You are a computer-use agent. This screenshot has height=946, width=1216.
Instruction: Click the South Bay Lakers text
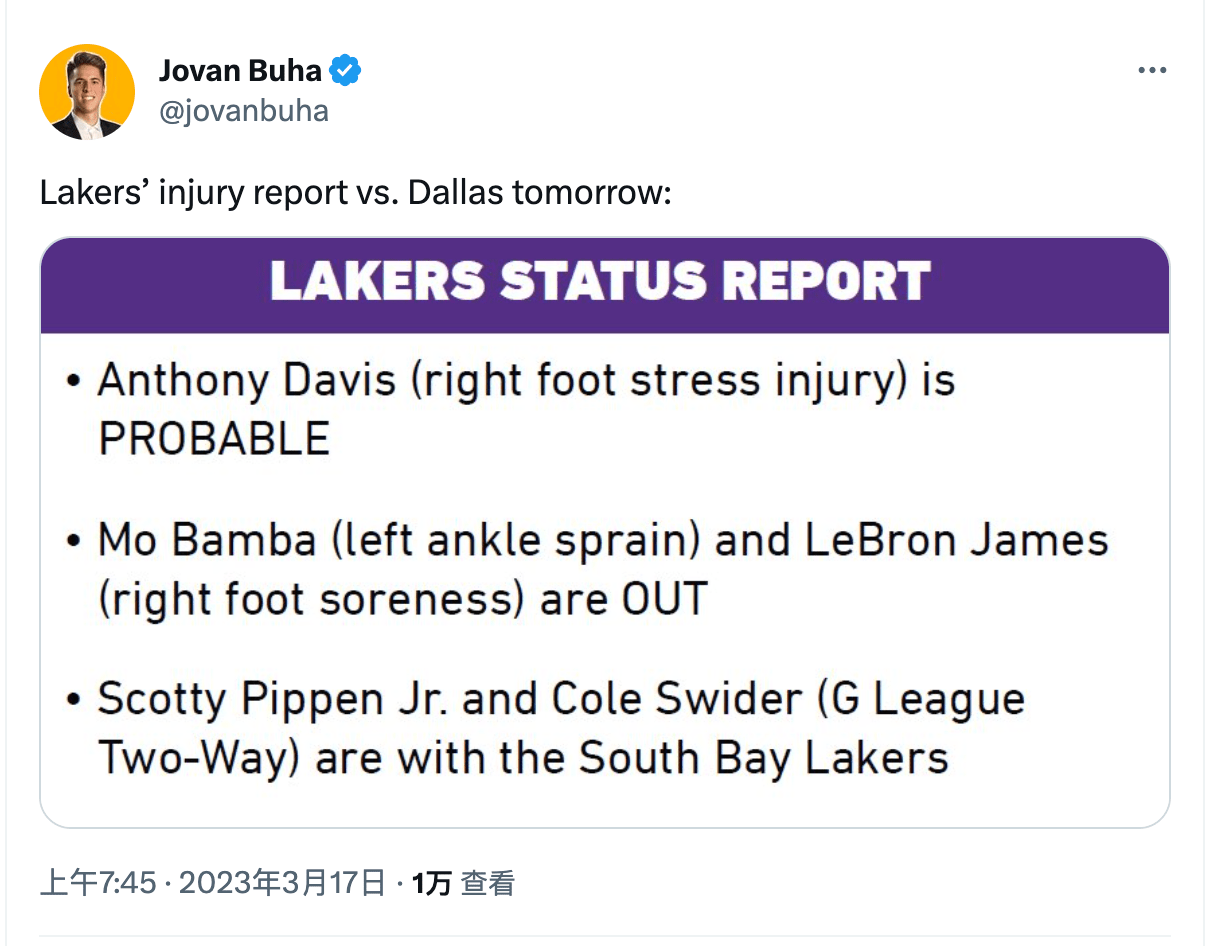pos(763,759)
